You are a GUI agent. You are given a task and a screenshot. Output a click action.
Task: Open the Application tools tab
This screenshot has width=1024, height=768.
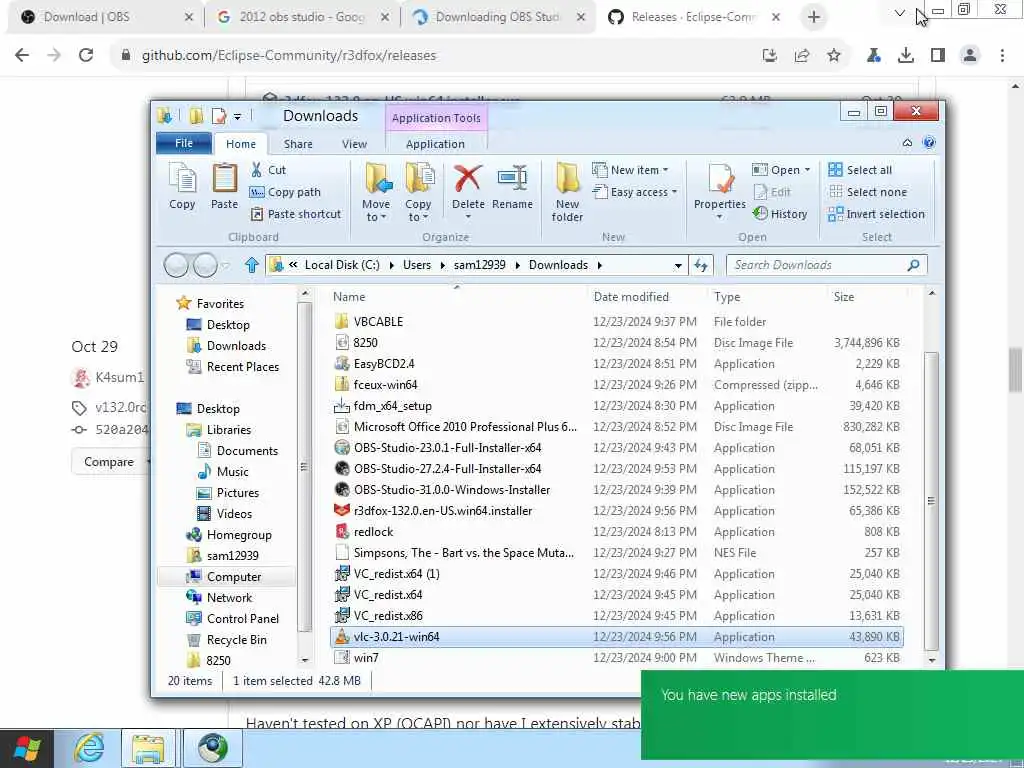[435, 144]
